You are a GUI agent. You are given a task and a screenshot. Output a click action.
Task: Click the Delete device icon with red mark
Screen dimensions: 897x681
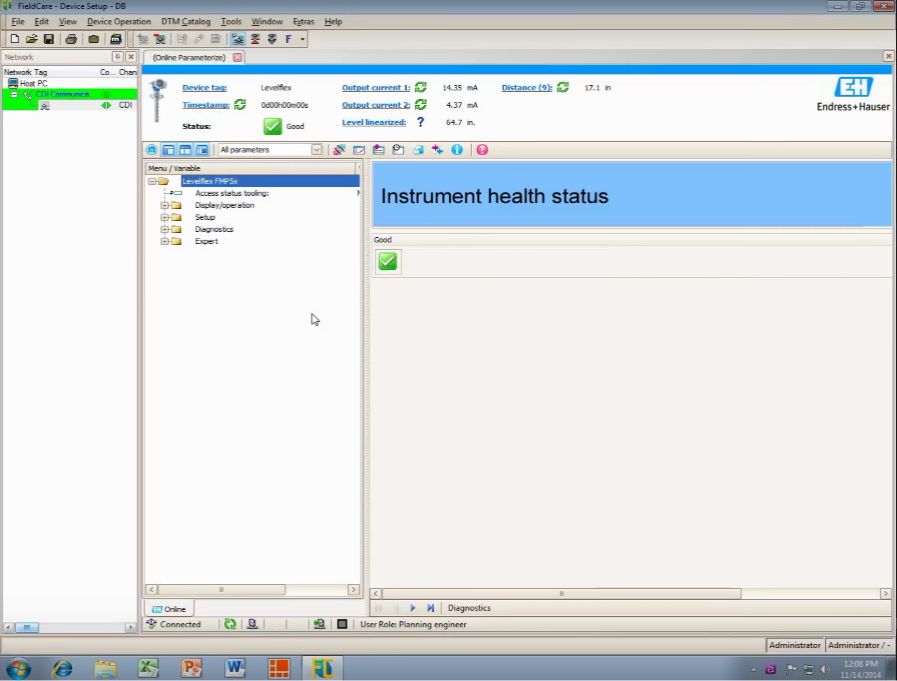click(x=160, y=39)
